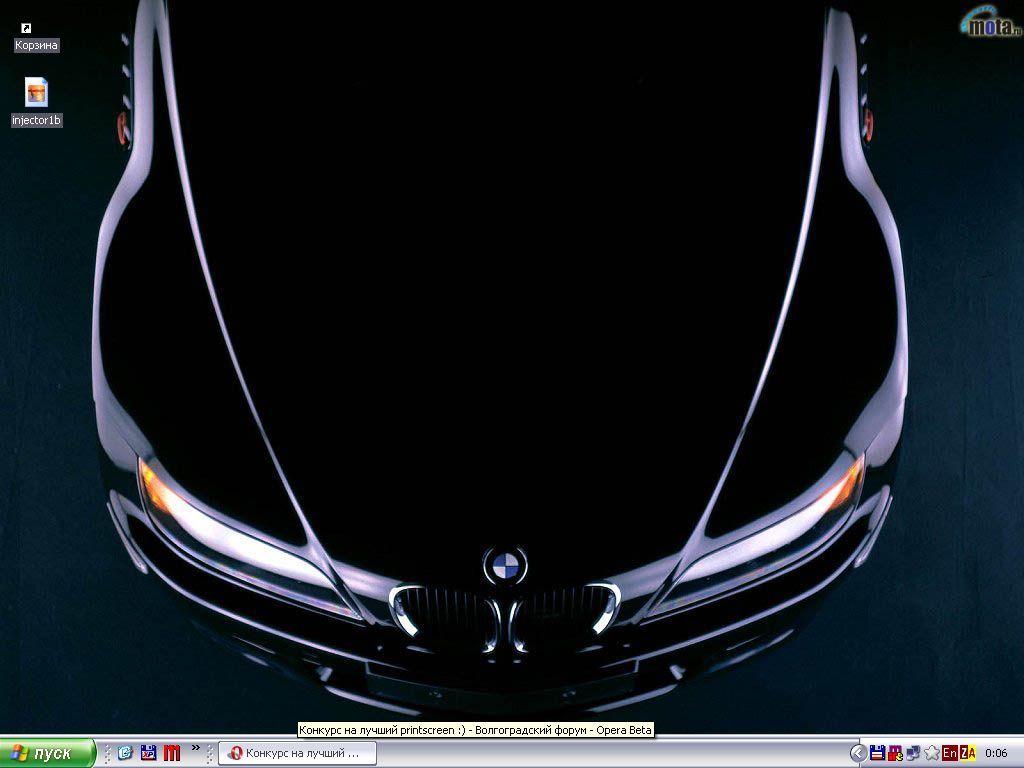Open the blue floppy disk tray icon

point(877,754)
